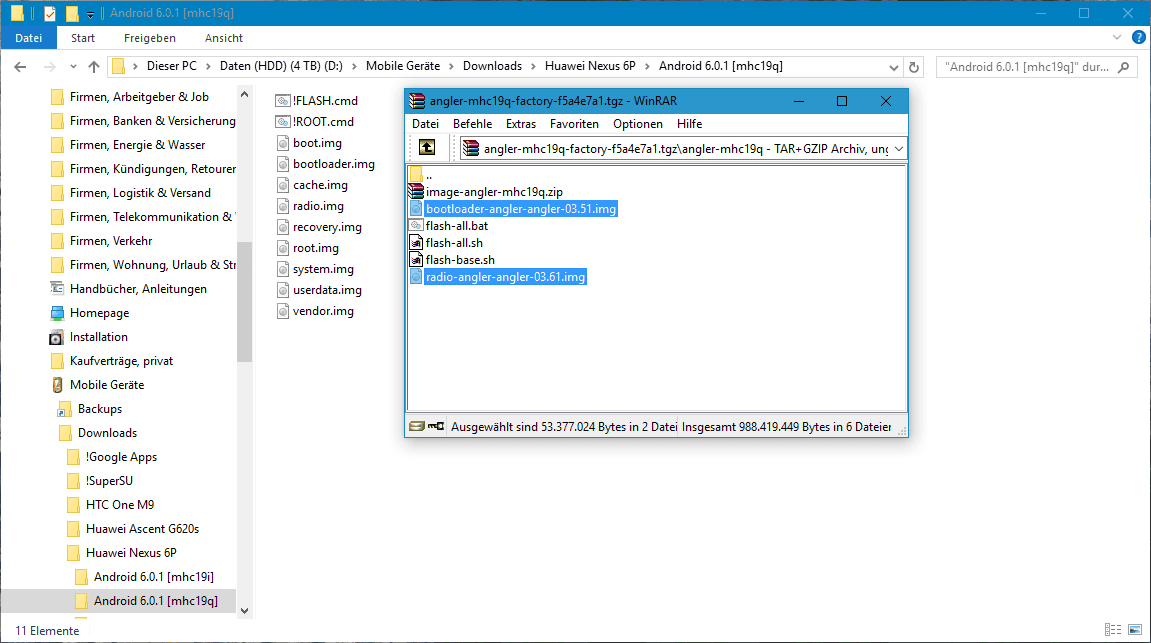Open WinRAR archive path dropdown
The image size is (1151, 643).
[x=898, y=149]
